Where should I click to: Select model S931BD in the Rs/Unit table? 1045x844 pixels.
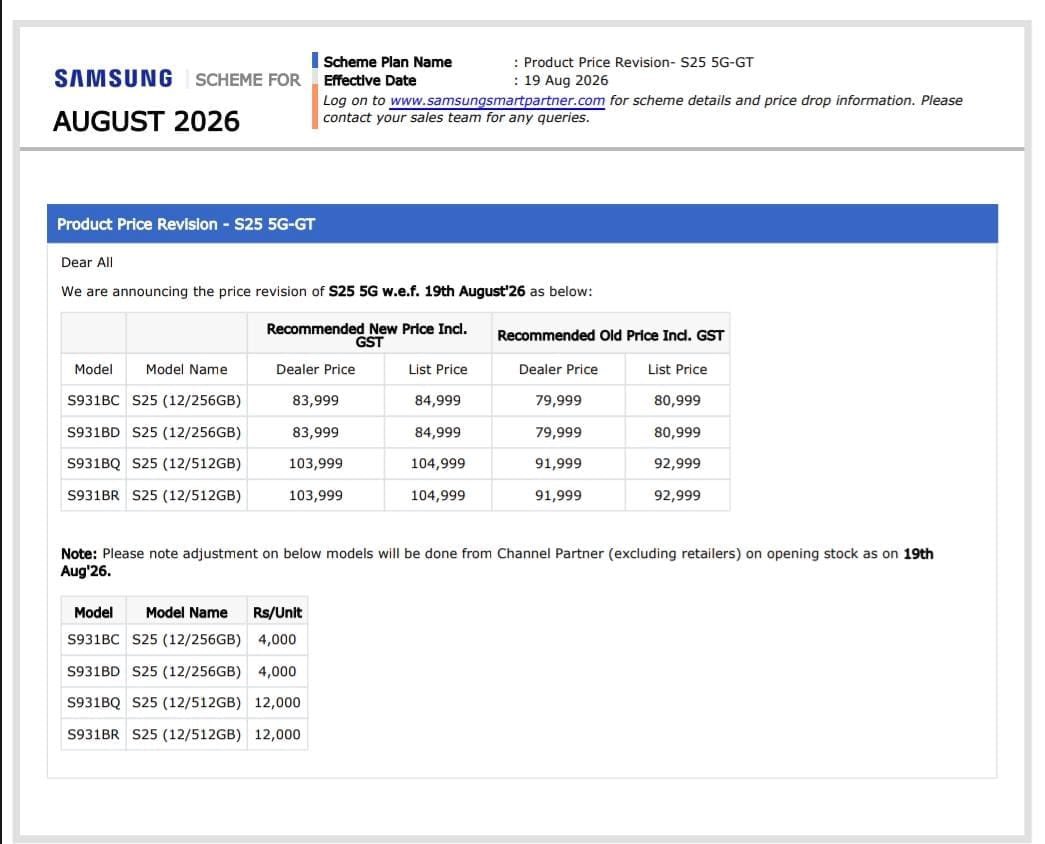[93, 671]
